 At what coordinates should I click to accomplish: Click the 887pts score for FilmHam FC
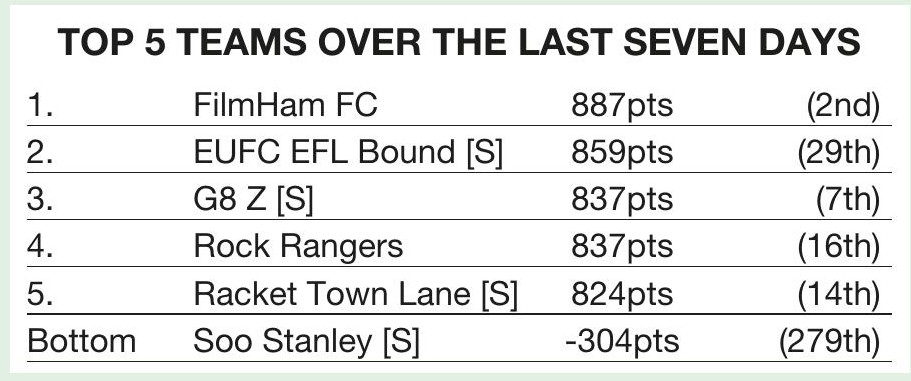pyautogui.click(x=622, y=106)
